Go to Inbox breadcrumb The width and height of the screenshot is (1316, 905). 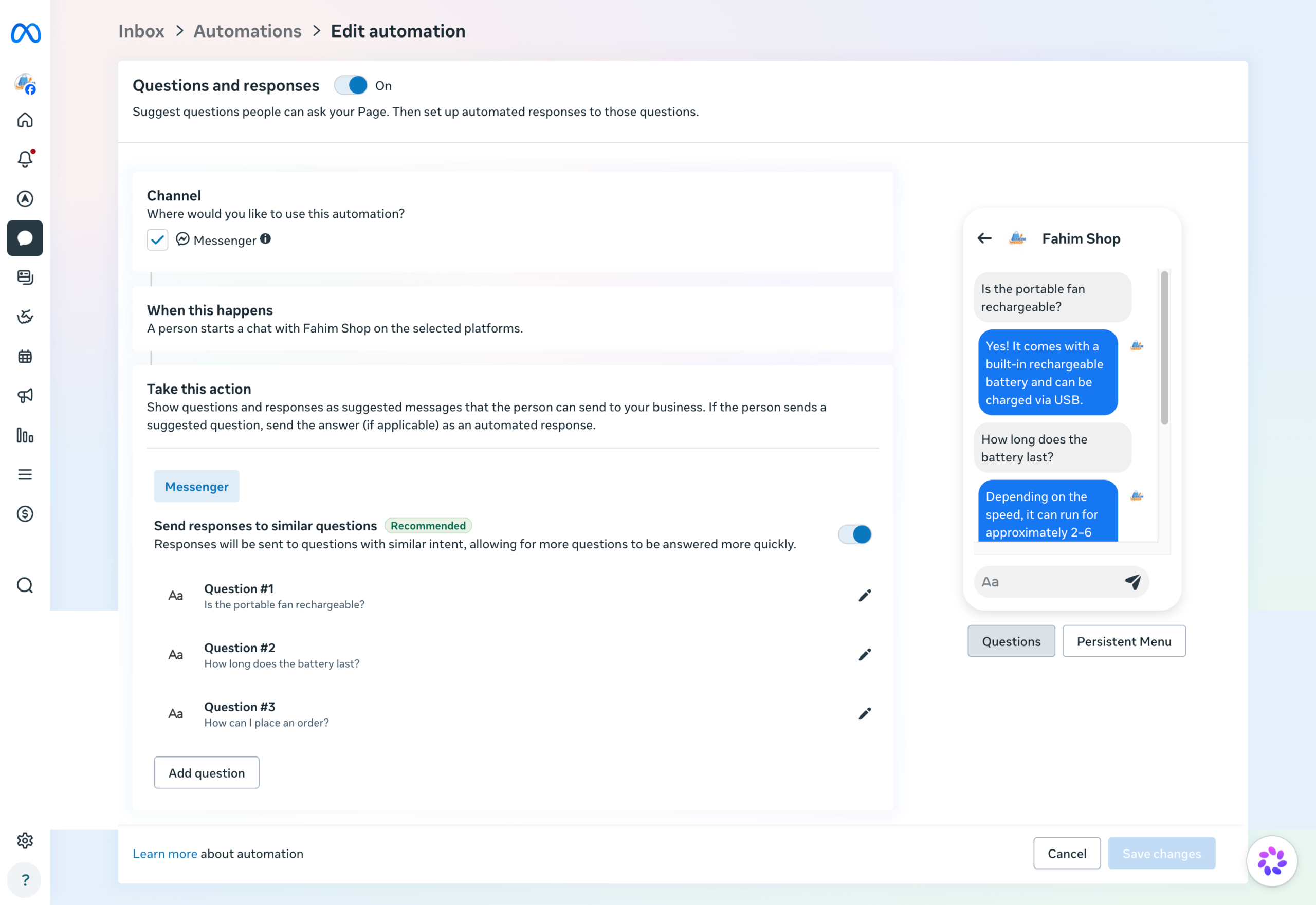141,31
